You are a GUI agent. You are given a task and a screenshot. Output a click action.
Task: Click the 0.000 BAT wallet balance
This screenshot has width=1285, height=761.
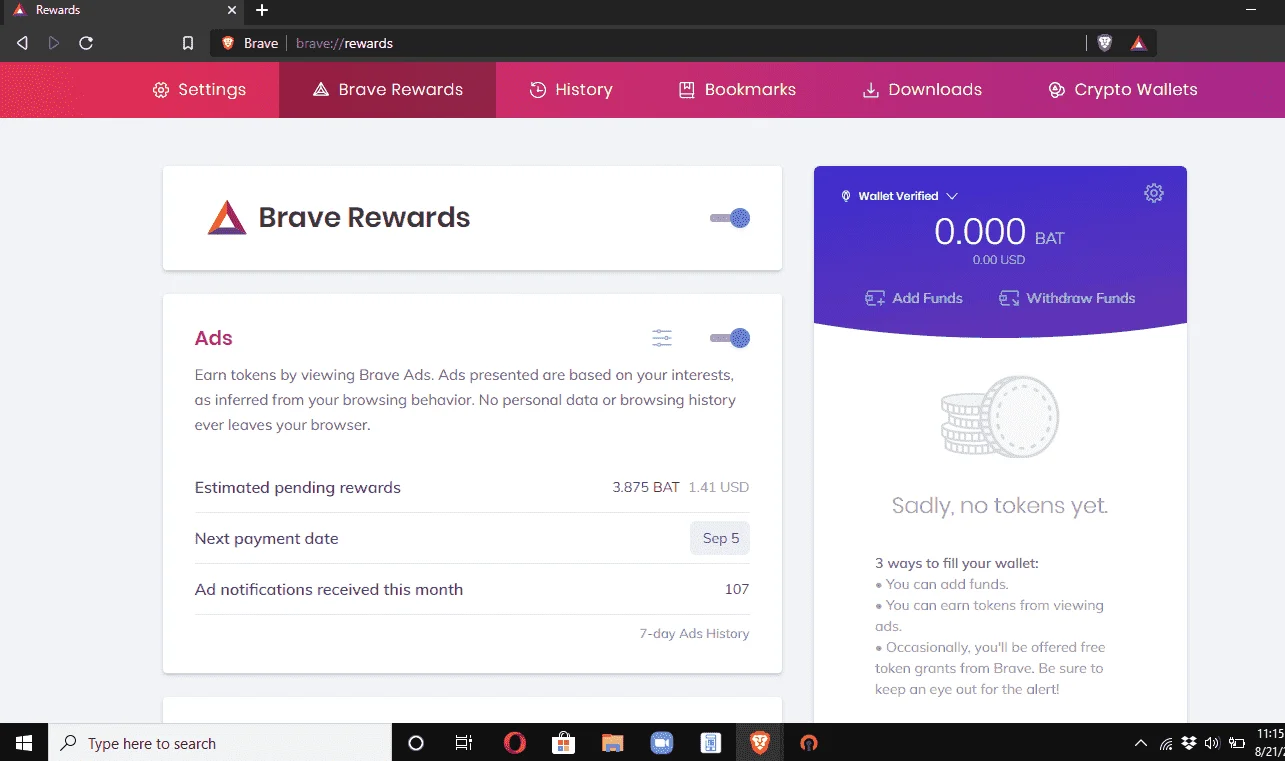(x=999, y=232)
